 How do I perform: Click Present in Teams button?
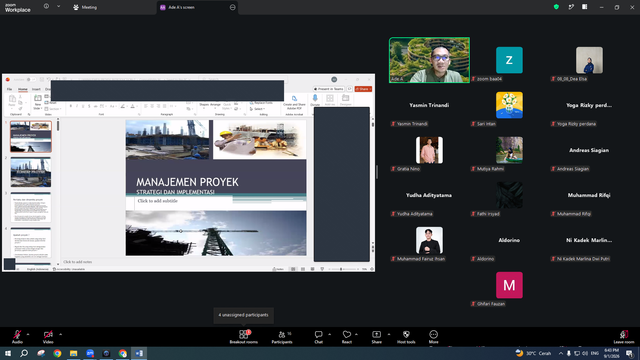329,89
